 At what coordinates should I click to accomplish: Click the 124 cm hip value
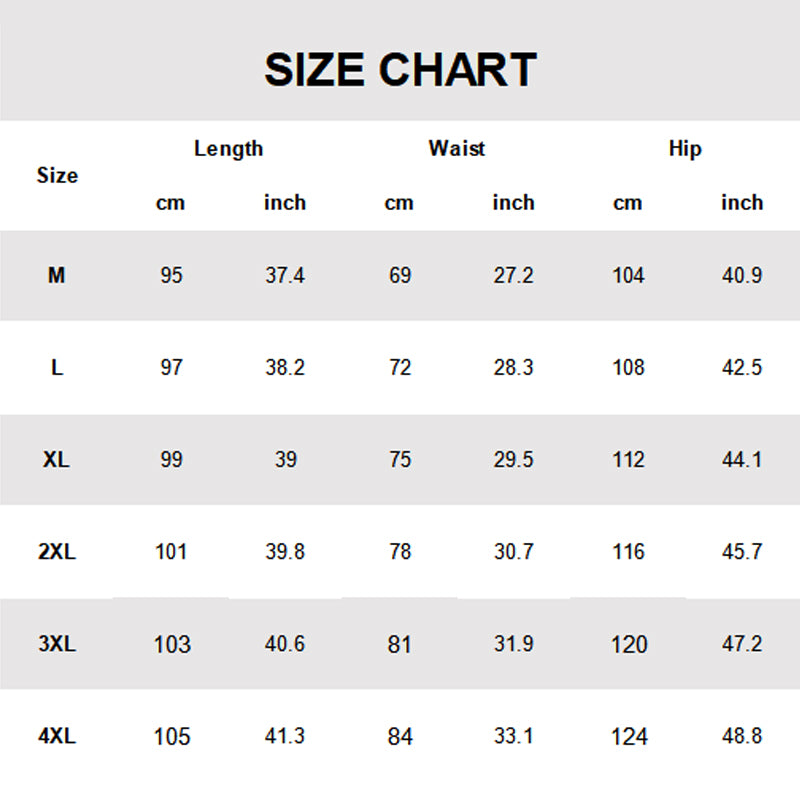[629, 737]
